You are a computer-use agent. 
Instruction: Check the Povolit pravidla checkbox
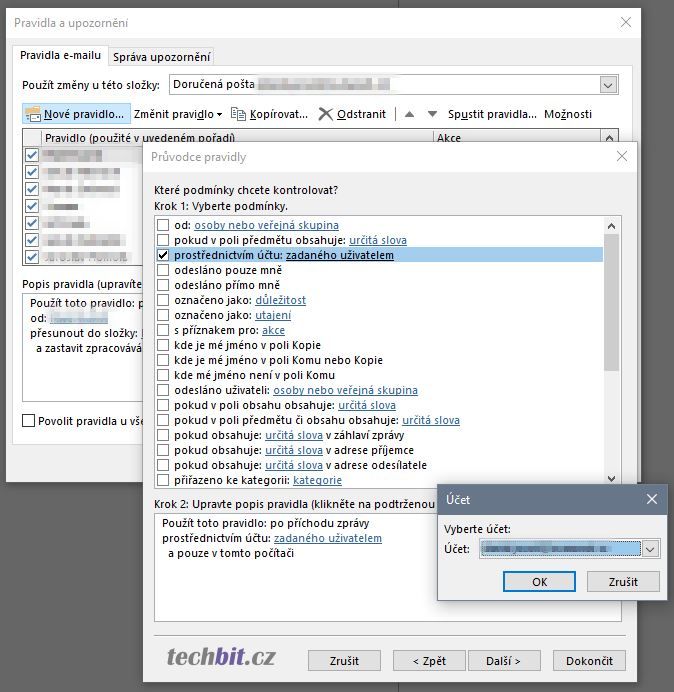pyautogui.click(x=28, y=421)
